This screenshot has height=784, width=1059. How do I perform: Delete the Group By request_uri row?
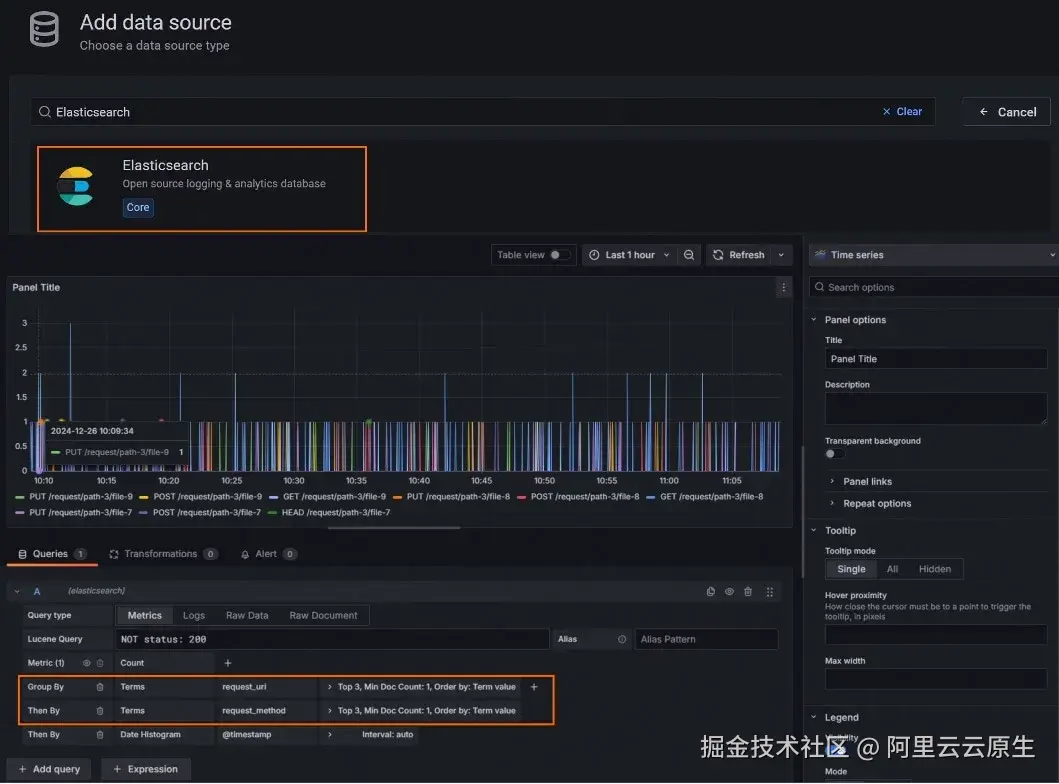coord(100,687)
